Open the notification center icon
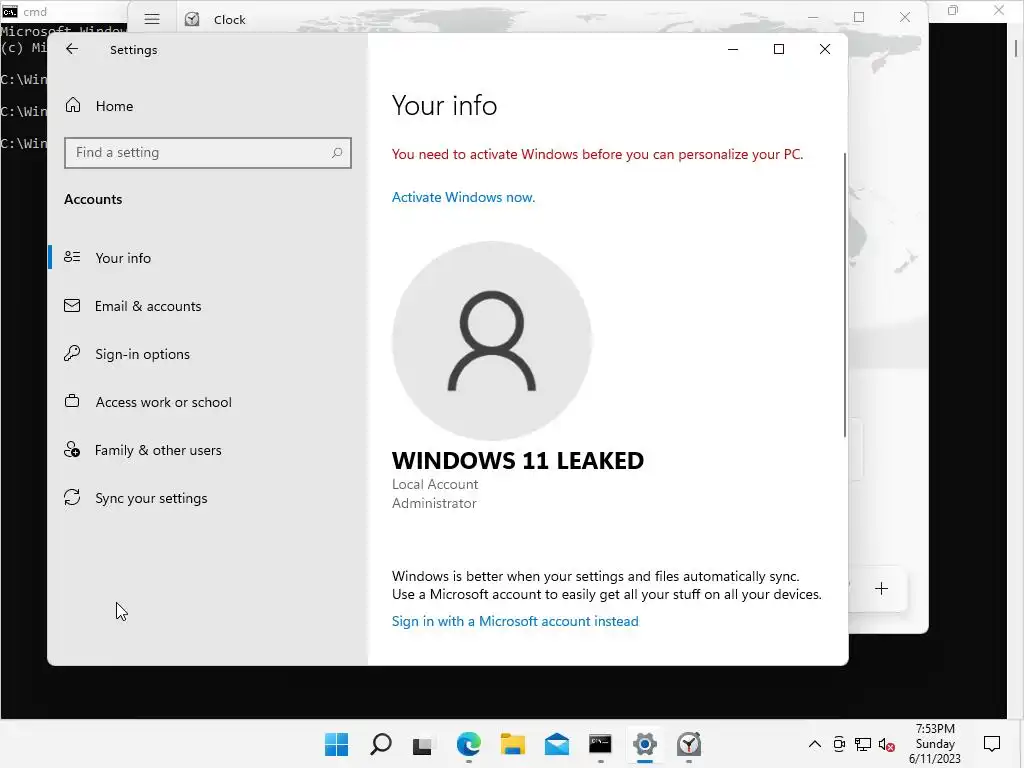This screenshot has width=1024, height=768. coord(992,744)
